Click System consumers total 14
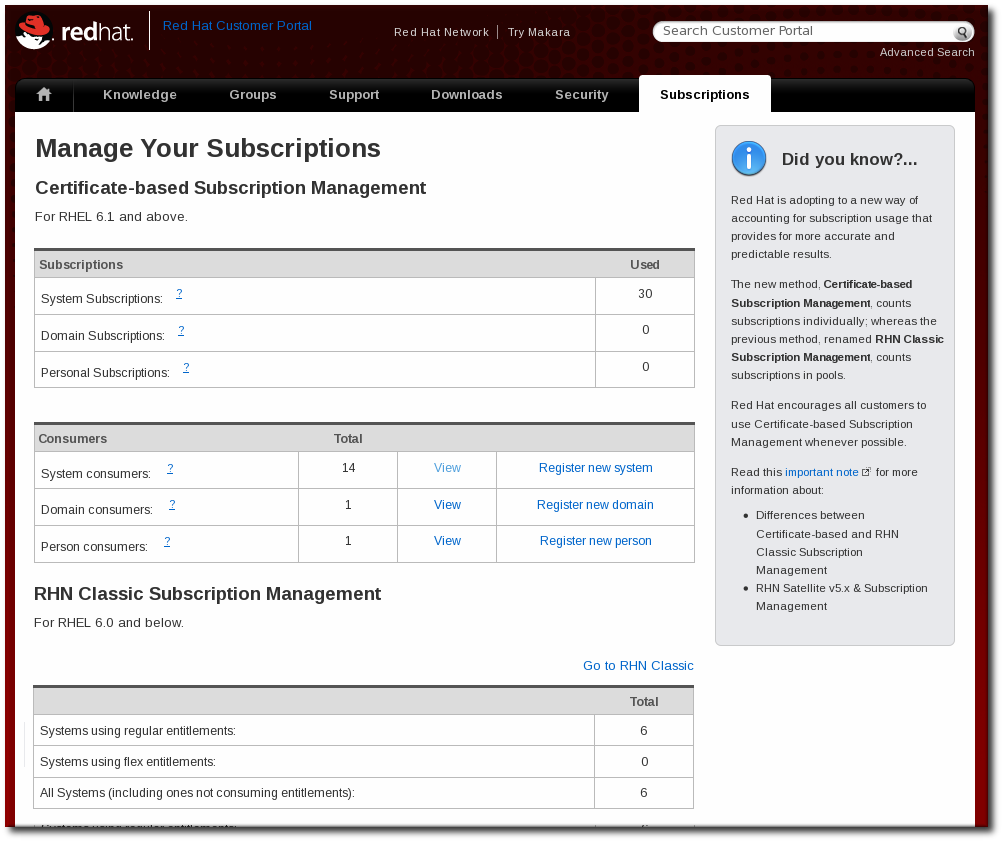1003x842 pixels. (348, 468)
